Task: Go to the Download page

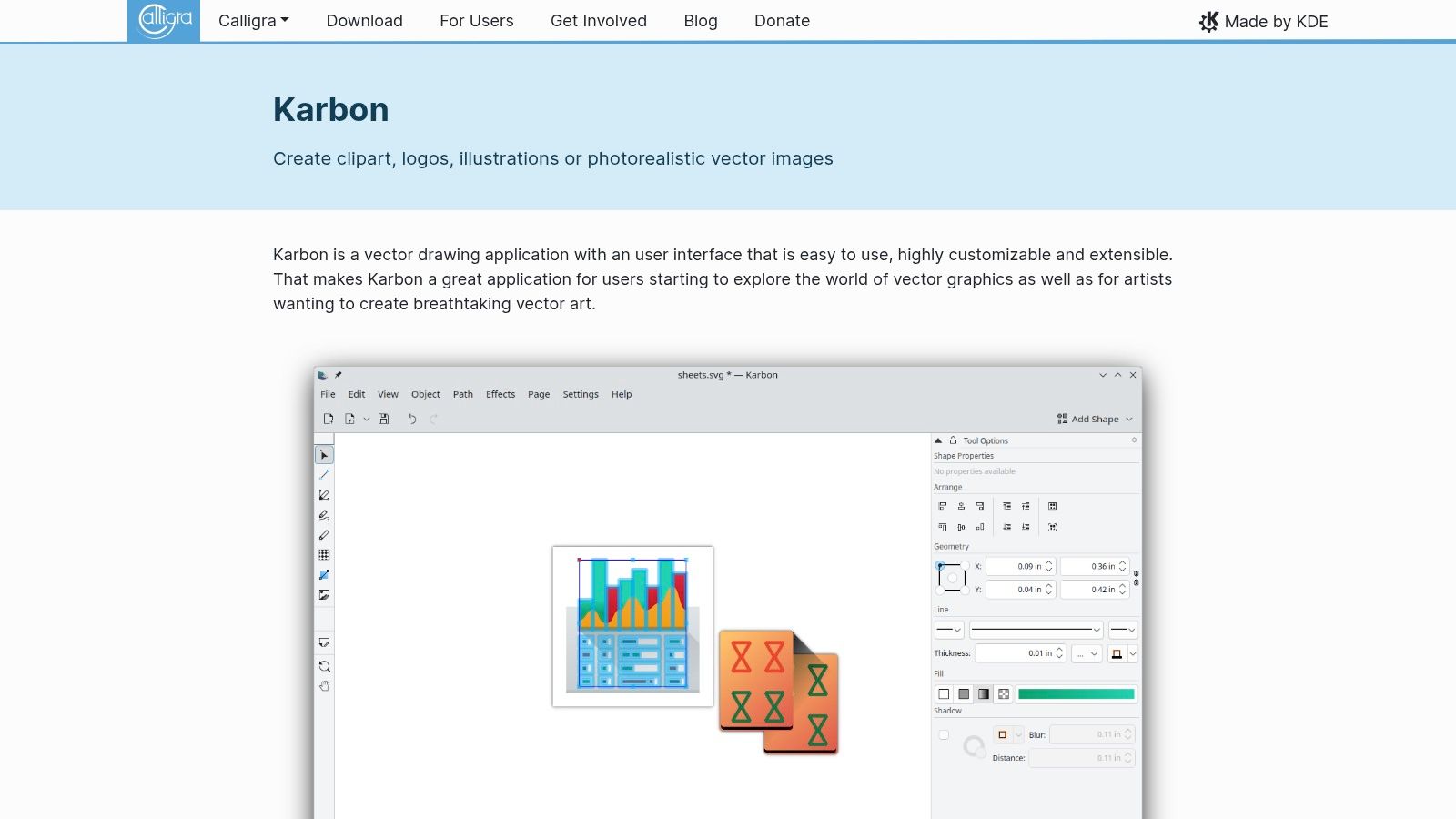Action: [x=364, y=21]
